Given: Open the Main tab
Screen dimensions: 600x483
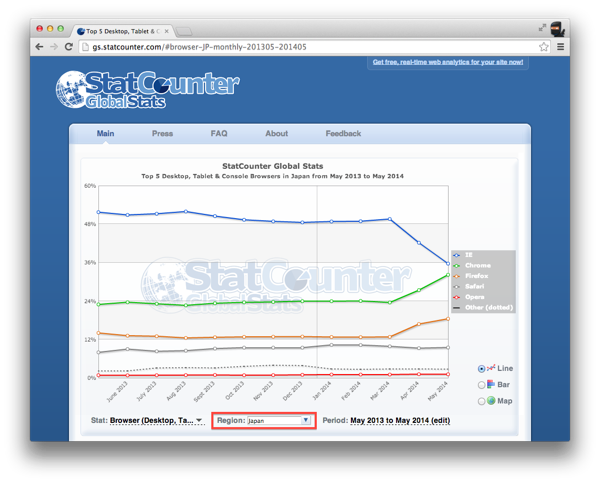Looking at the screenshot, I should click(105, 134).
